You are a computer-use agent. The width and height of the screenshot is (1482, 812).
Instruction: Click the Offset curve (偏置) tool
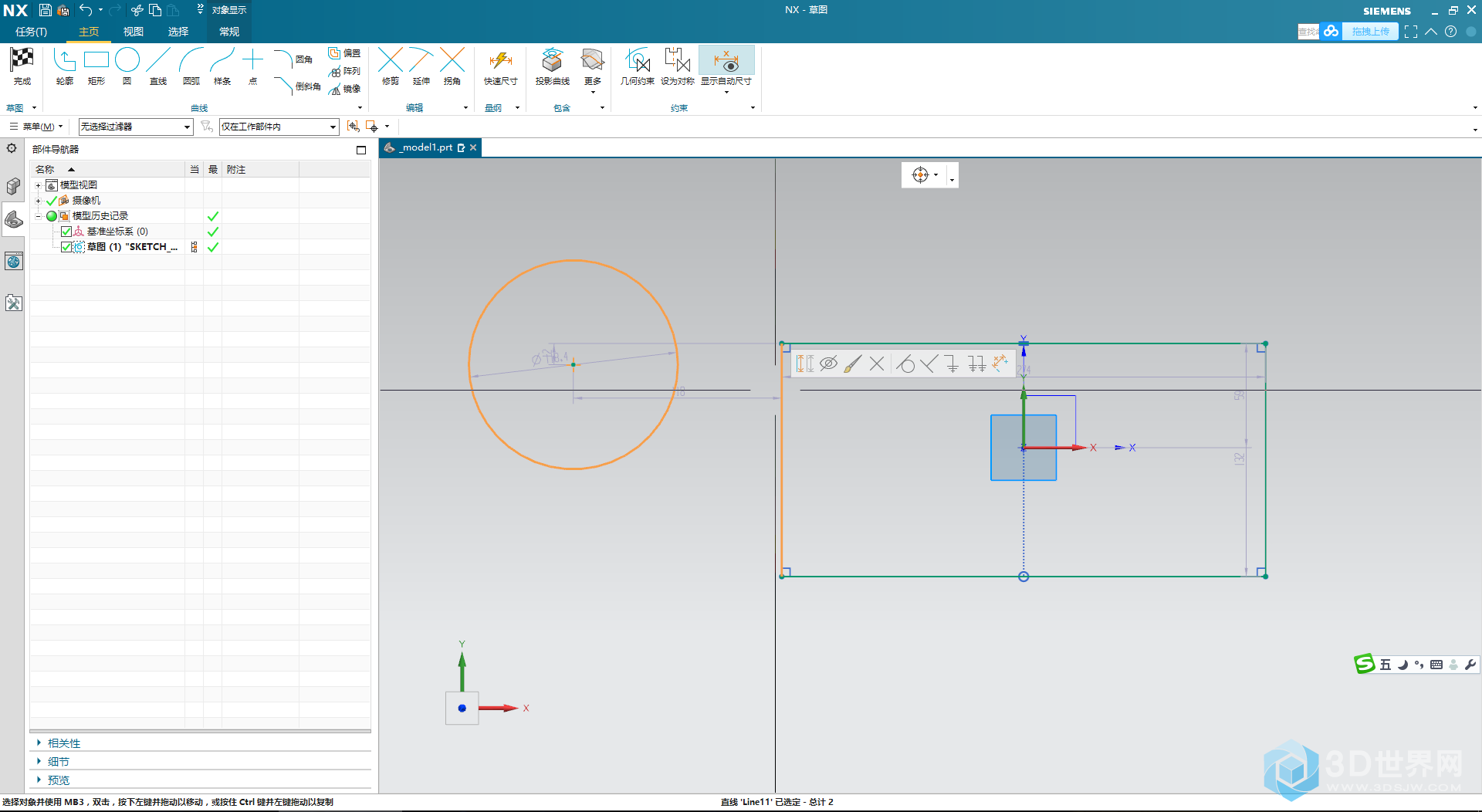344,53
